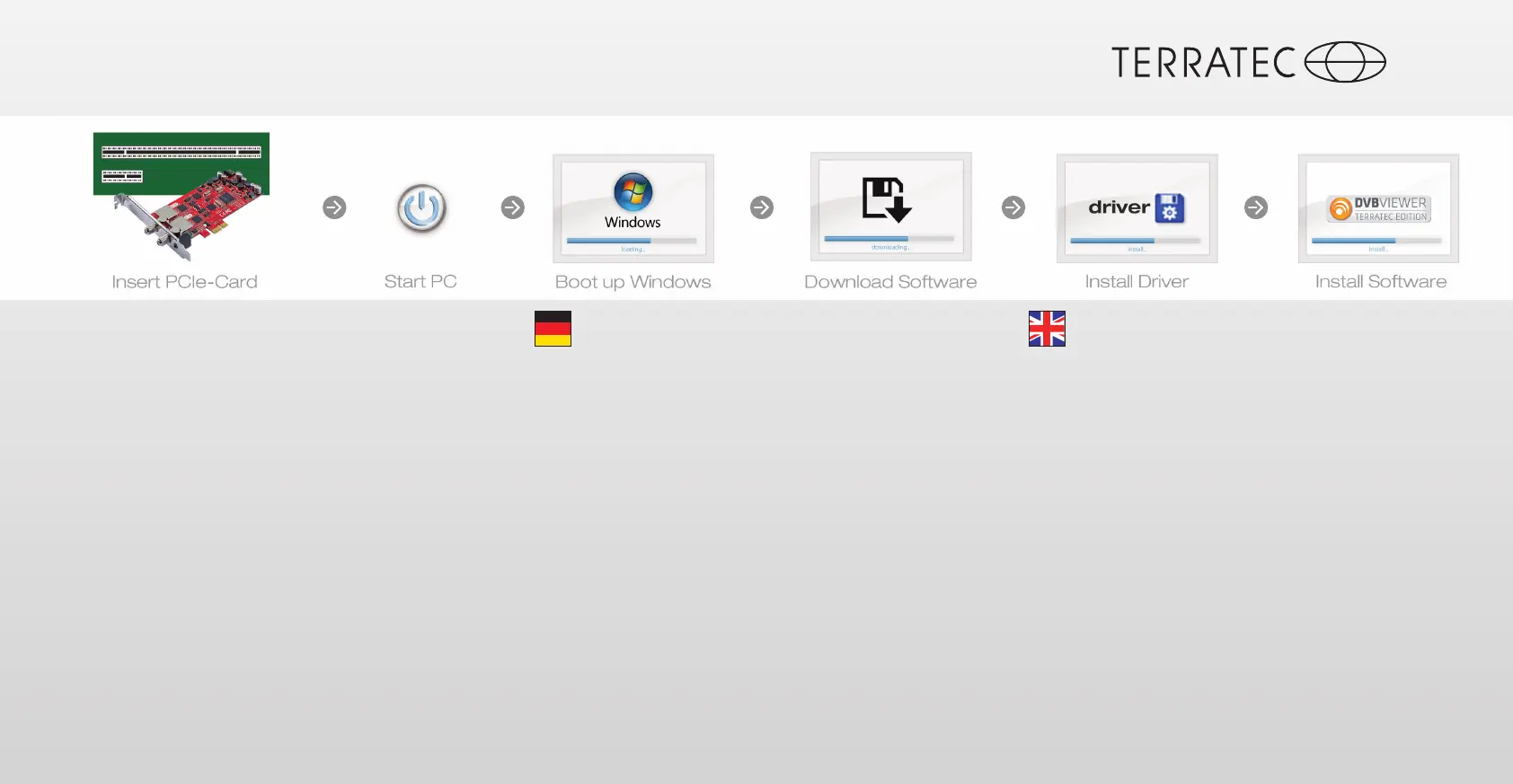This screenshot has width=1513, height=784.
Task: Click the Boot up Windows label
Action: point(633,282)
